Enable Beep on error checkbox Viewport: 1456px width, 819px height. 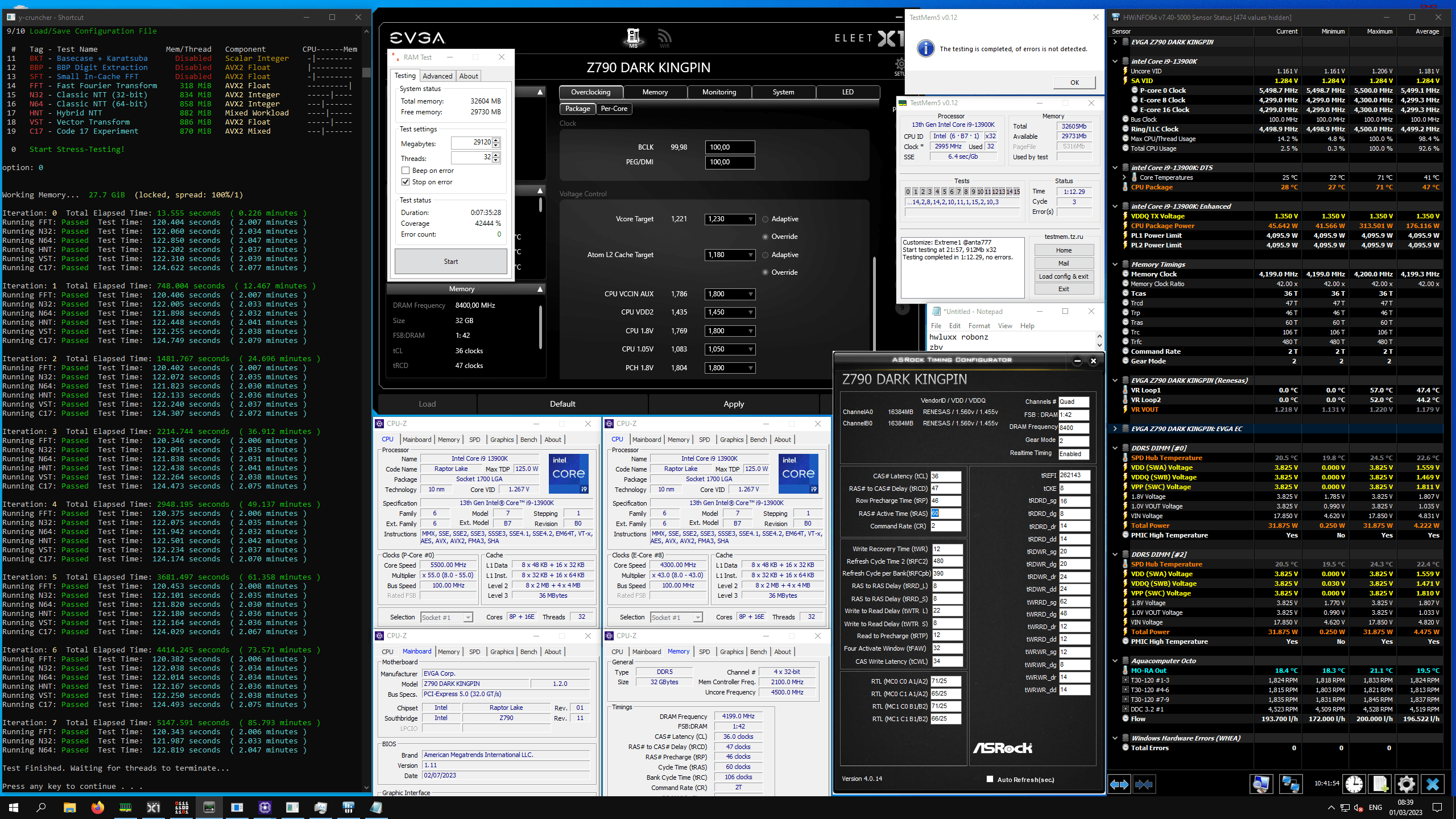coord(406,171)
